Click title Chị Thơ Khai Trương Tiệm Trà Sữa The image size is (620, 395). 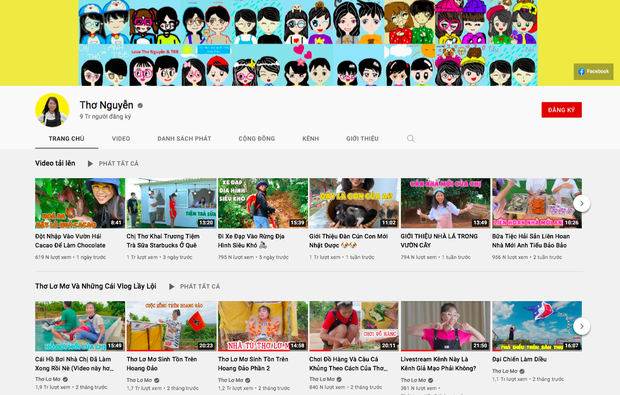pos(163,241)
